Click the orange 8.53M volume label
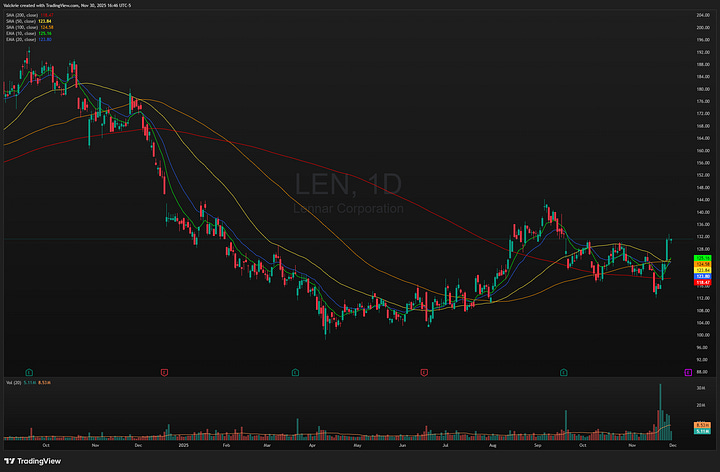This screenshot has width=720, height=472. tap(703, 425)
